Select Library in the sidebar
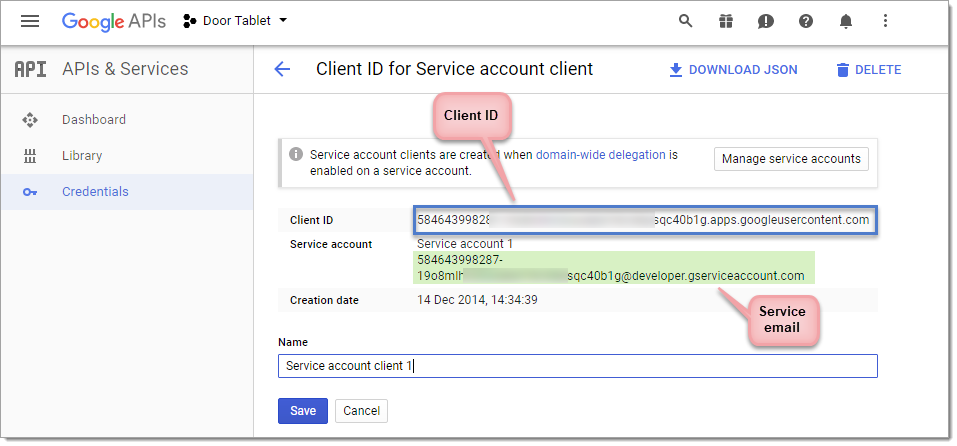 click(82, 156)
